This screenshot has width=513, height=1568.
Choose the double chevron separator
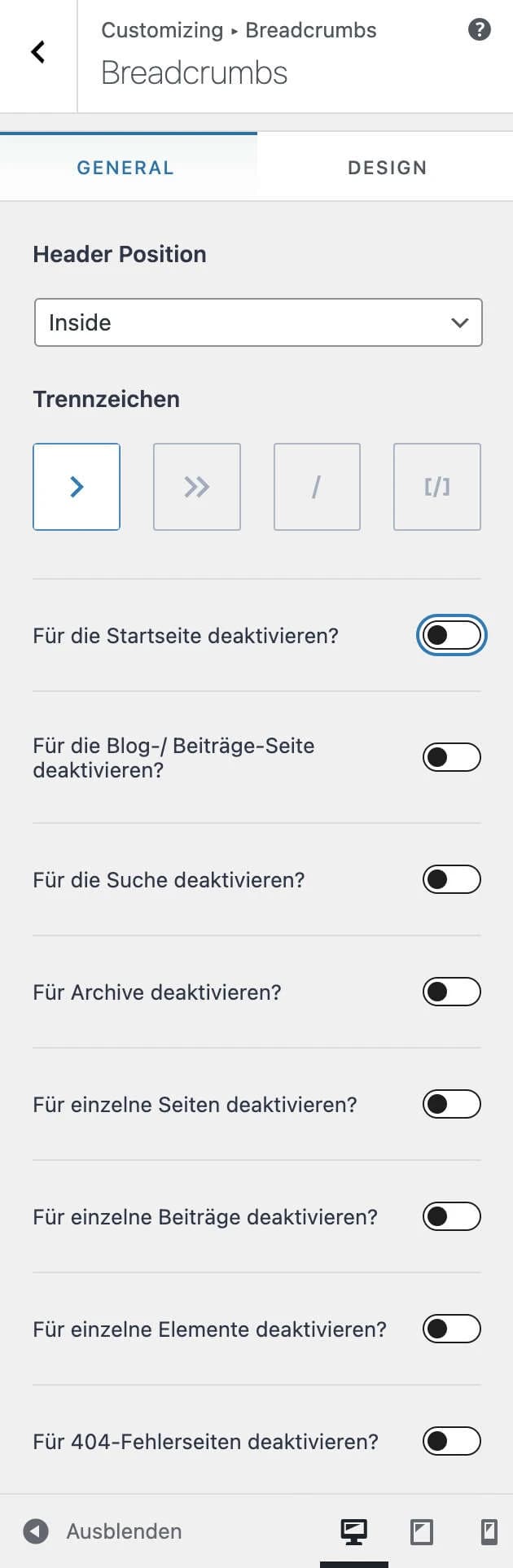197,487
